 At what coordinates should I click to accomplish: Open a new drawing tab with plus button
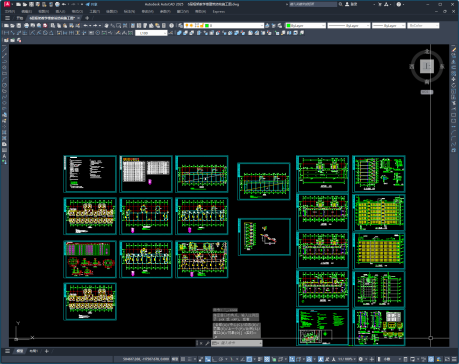(x=87, y=18)
